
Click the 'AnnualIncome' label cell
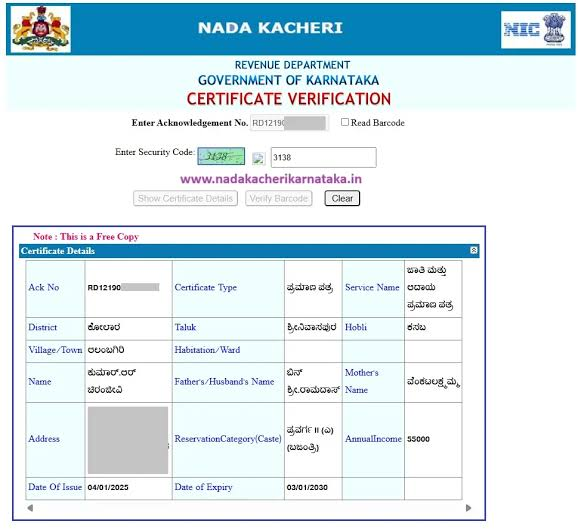pos(373,440)
